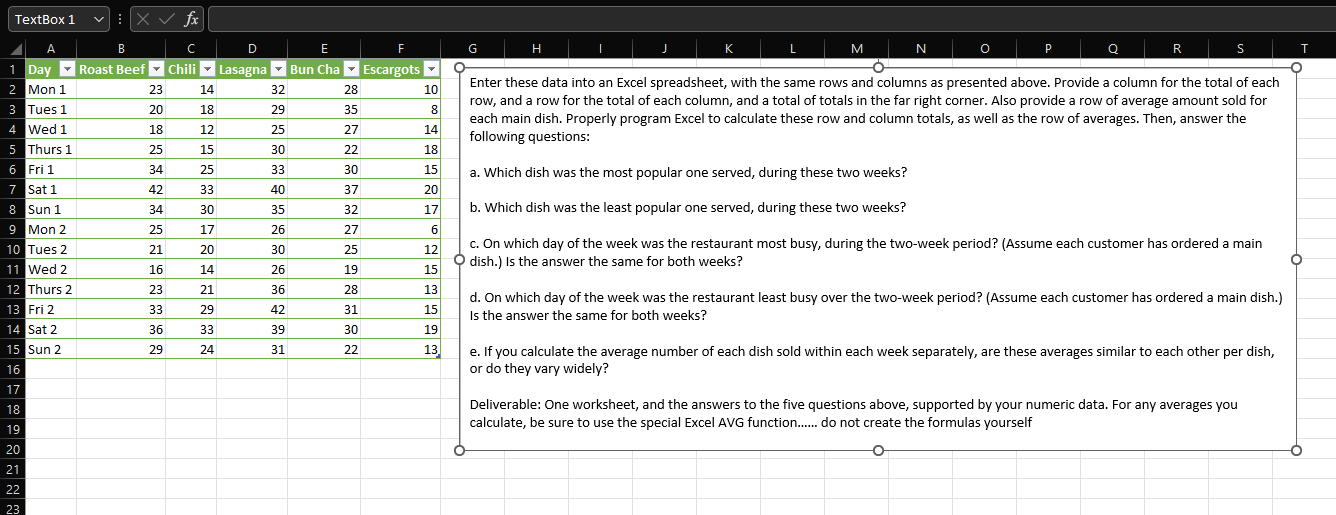1336x515 pixels.
Task: Click the Enter checkmark icon in formula bar
Action: (168, 19)
